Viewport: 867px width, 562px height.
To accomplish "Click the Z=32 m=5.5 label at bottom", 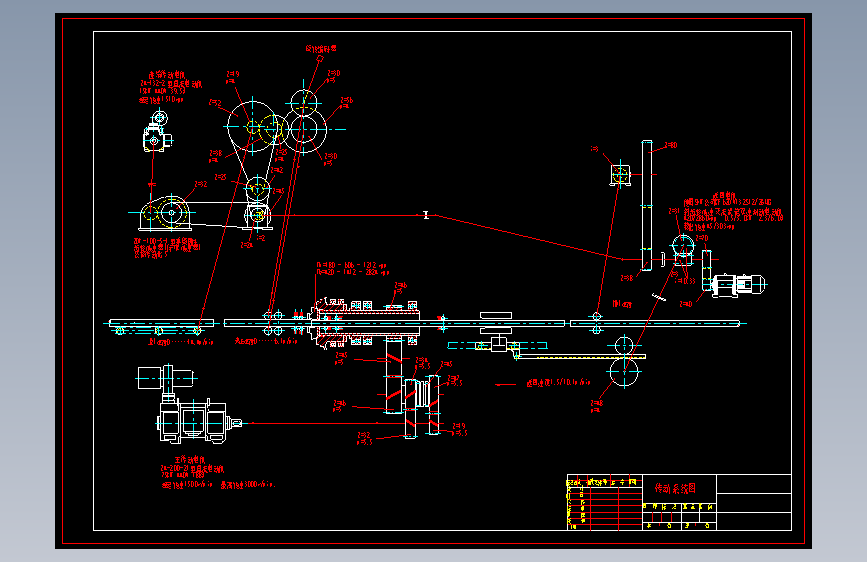I will tap(364, 439).
